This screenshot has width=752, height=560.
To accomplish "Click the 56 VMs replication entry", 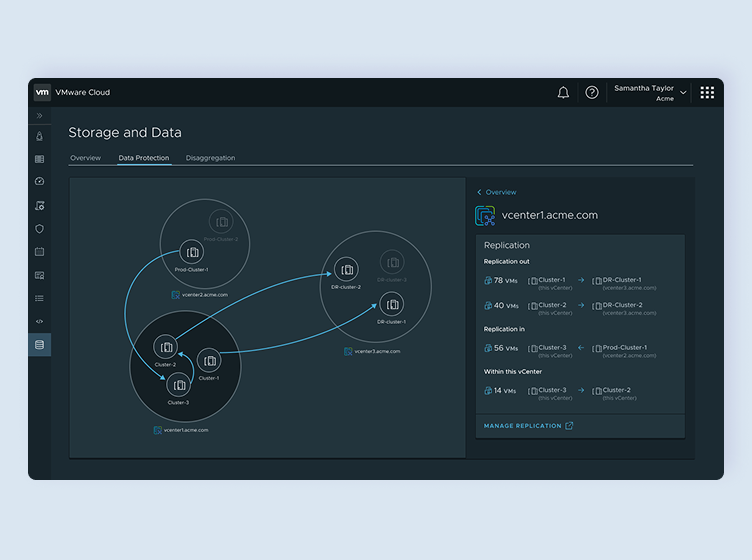I will [x=501, y=348].
